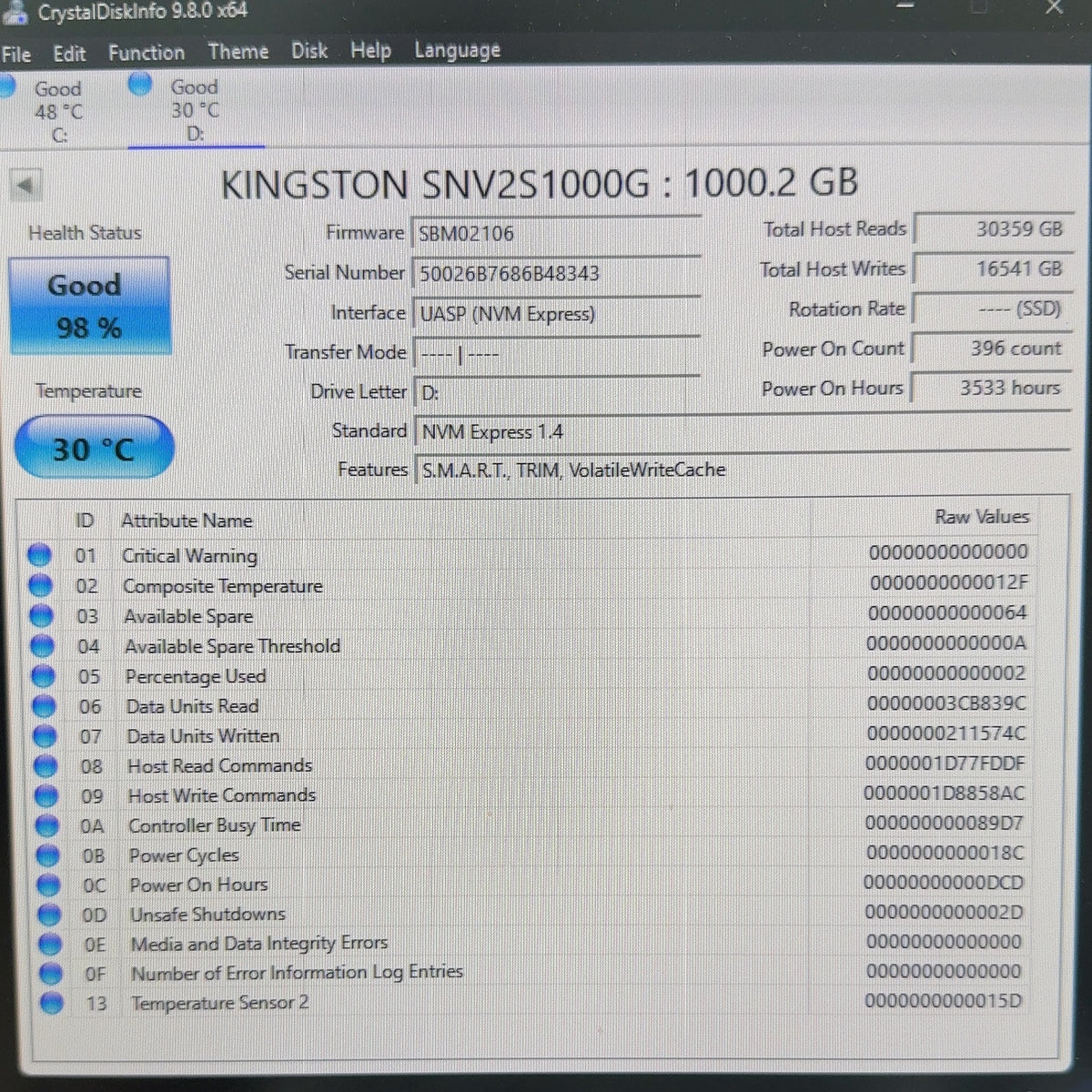Click the status dot beside Host Write Commands
1092x1092 pixels.
[x=46, y=796]
